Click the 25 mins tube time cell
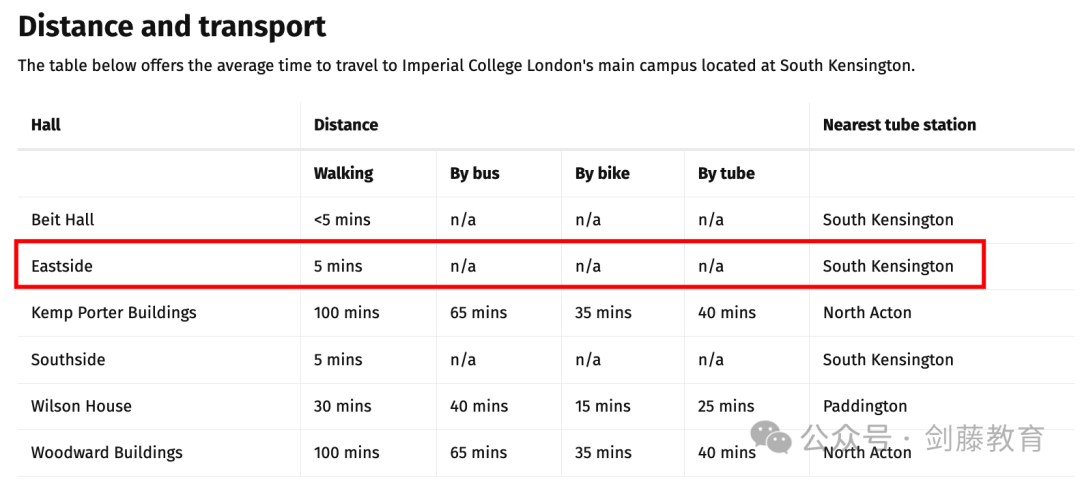Viewport: 1080px width, 482px height. 726,406
